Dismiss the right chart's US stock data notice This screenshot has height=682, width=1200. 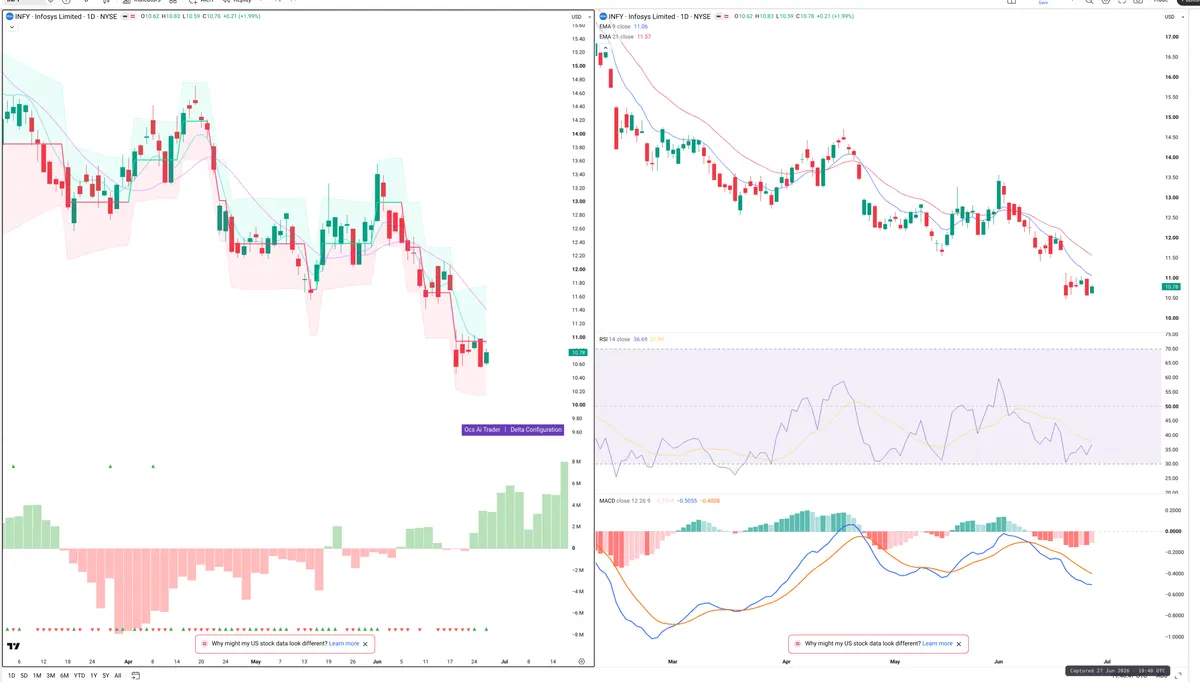[959, 644]
